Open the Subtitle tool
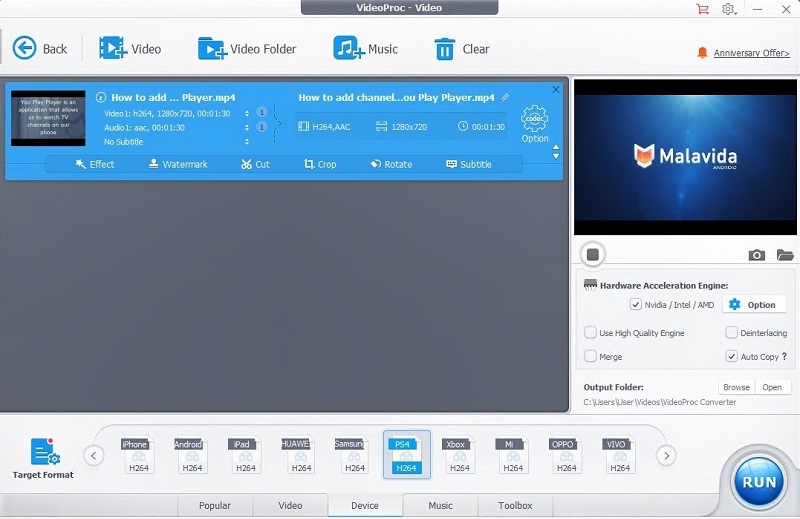This screenshot has height=519, width=800. pyautogui.click(x=469, y=164)
